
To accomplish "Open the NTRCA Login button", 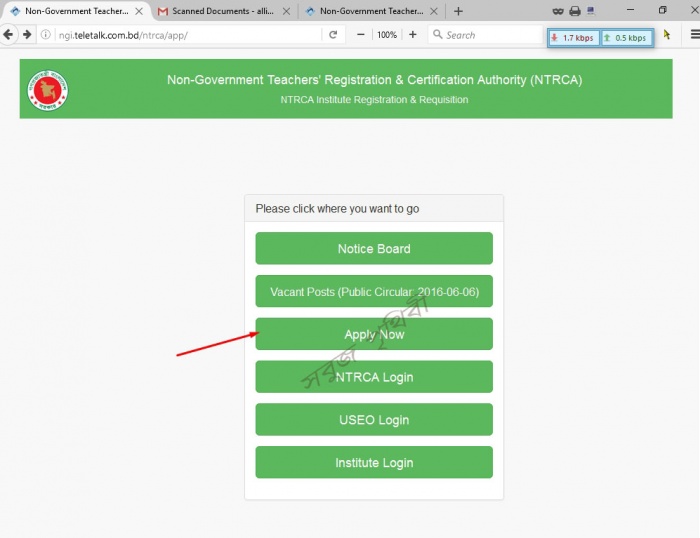I will pyautogui.click(x=374, y=377).
